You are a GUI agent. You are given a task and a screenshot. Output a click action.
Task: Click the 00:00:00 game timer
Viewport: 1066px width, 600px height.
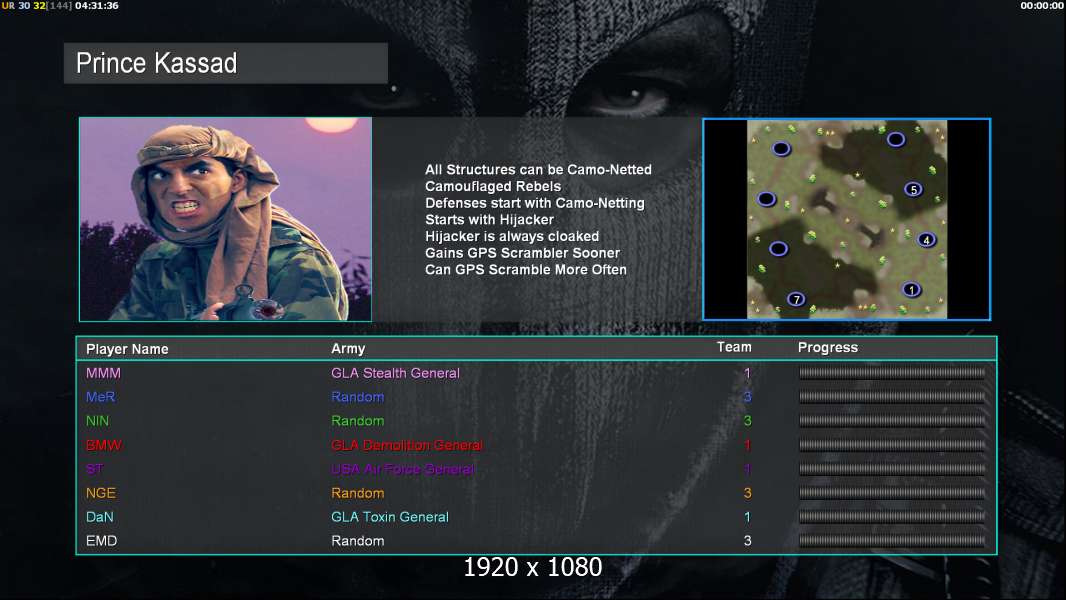pyautogui.click(x=1042, y=5)
